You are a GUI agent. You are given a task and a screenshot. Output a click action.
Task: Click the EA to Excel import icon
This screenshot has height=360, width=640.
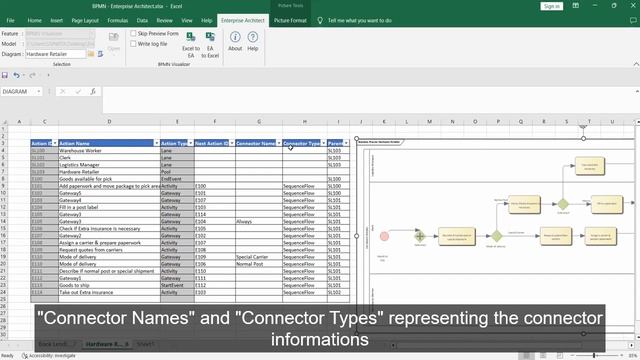tap(210, 37)
